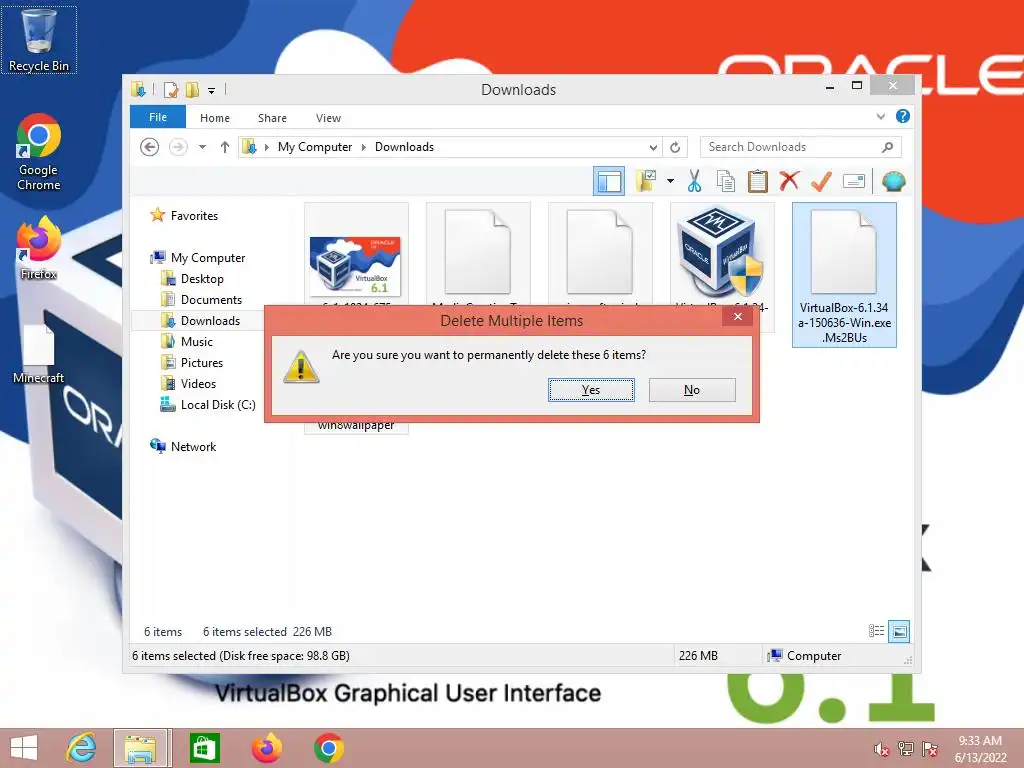Image resolution: width=1024 pixels, height=768 pixels.
Task: Click the orange checkmark properties icon
Action: tap(821, 181)
